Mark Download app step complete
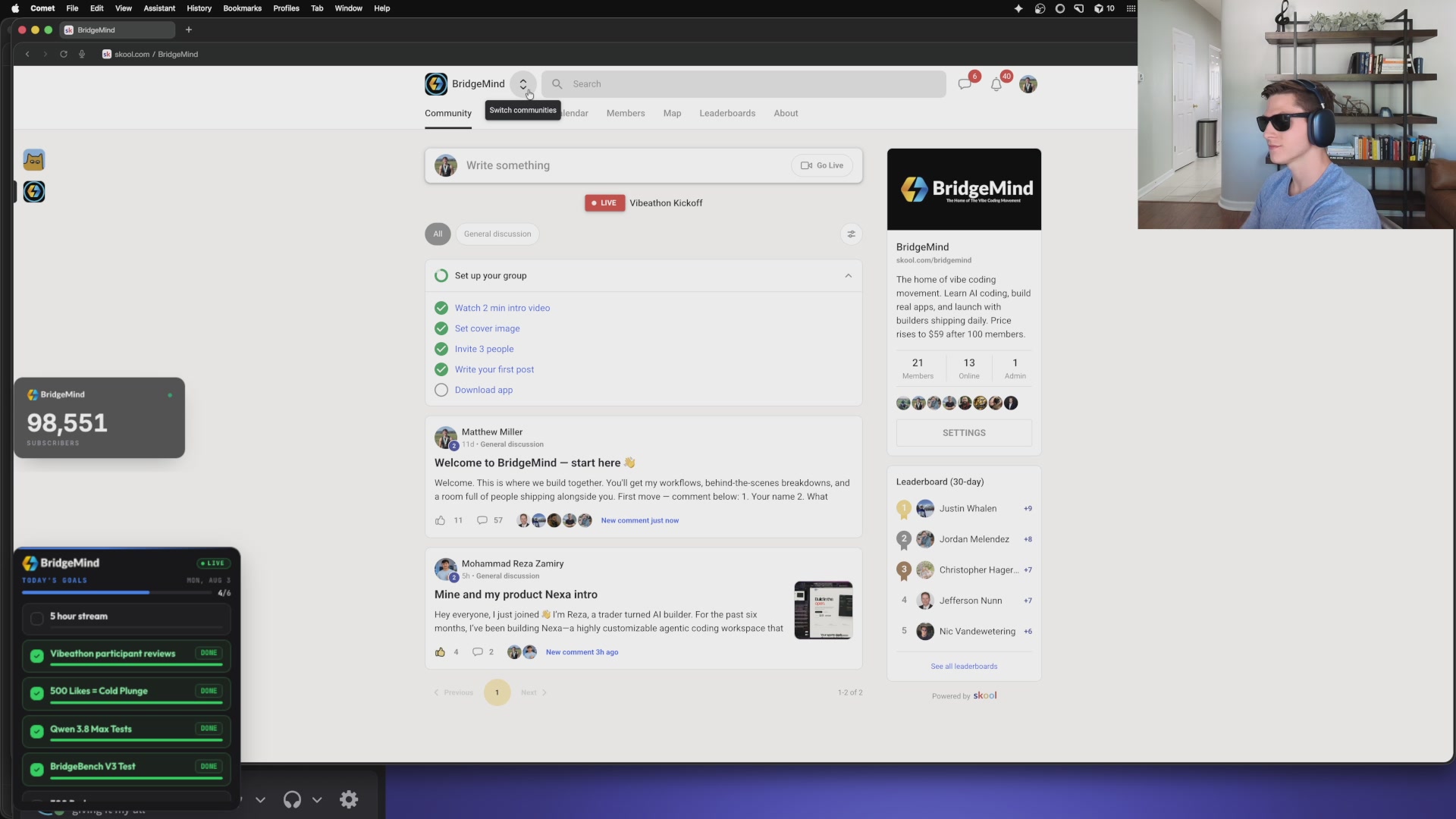Image resolution: width=1456 pixels, height=819 pixels. [x=441, y=390]
